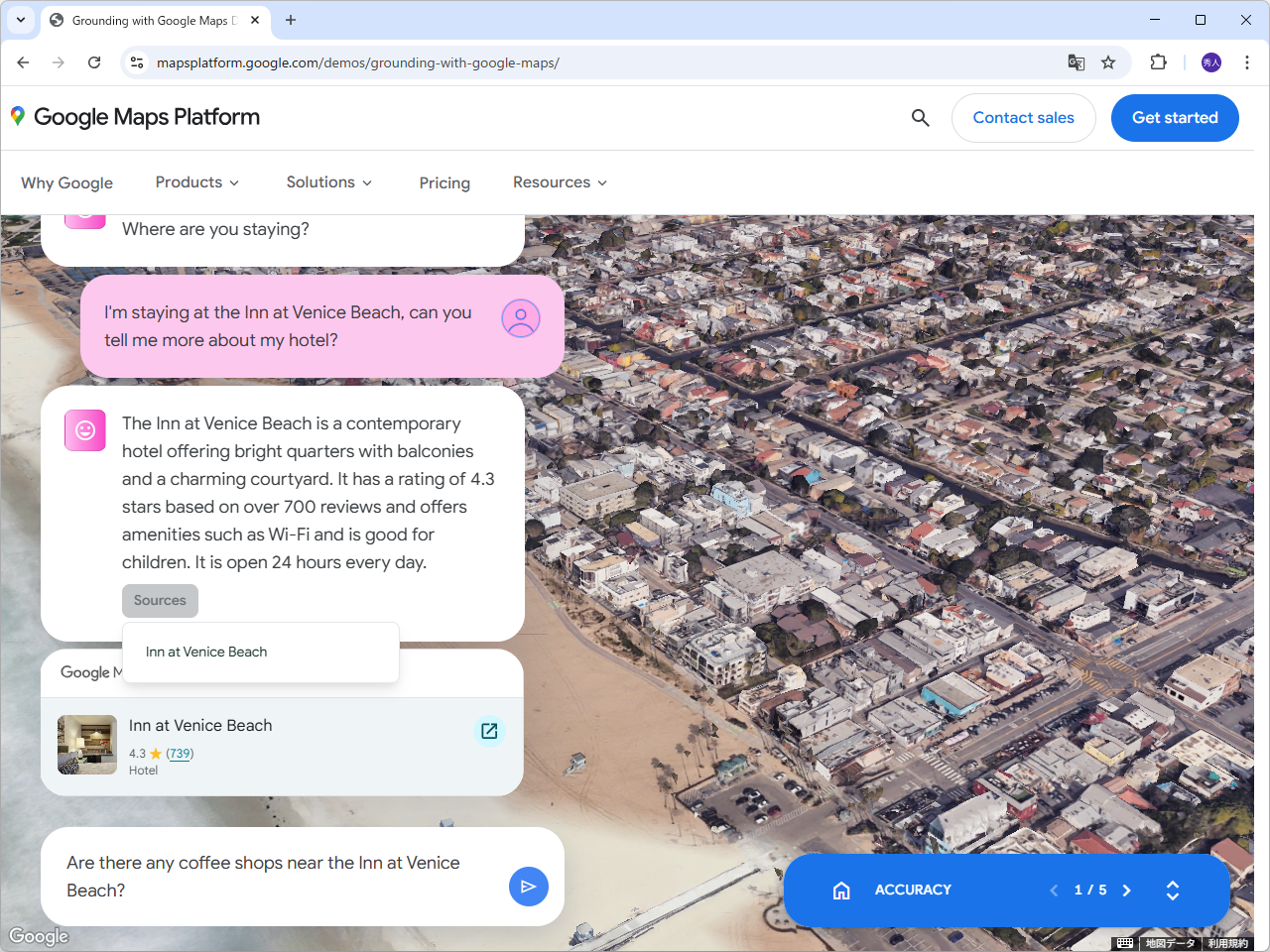Screen dimensions: 1270x952
Task: Click the home icon on the Accuracy bar
Action: point(841,890)
